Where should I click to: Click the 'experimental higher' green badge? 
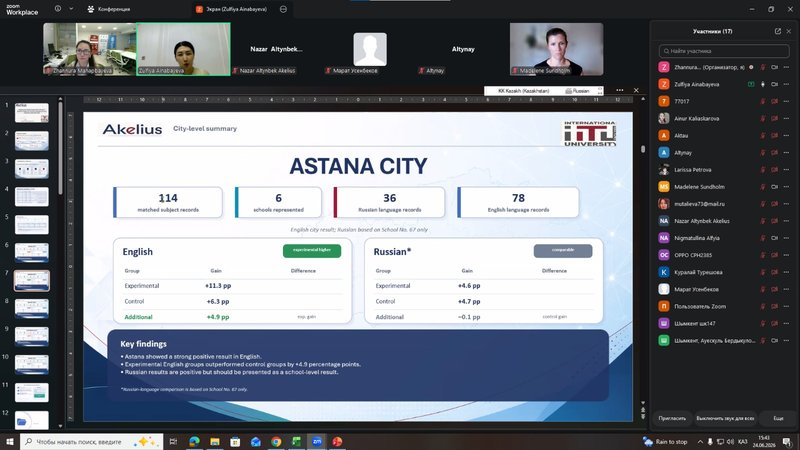(x=312, y=251)
